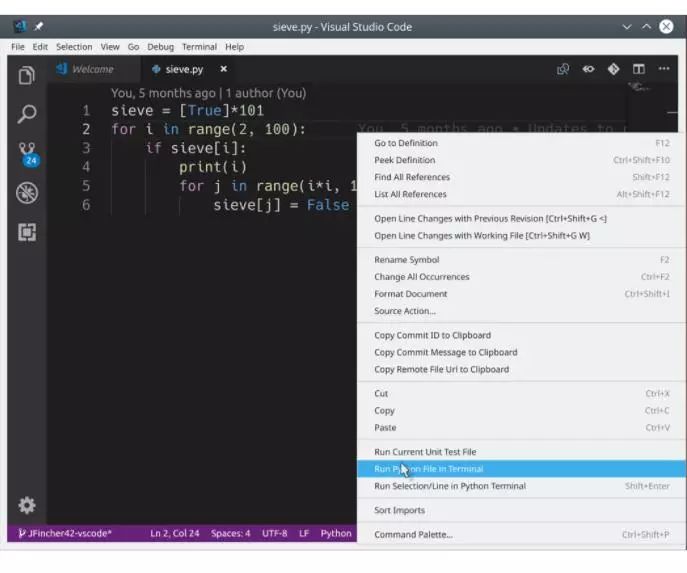Click UTF-8 encoding in status bar
The width and height of the screenshot is (687, 573).
click(x=275, y=533)
